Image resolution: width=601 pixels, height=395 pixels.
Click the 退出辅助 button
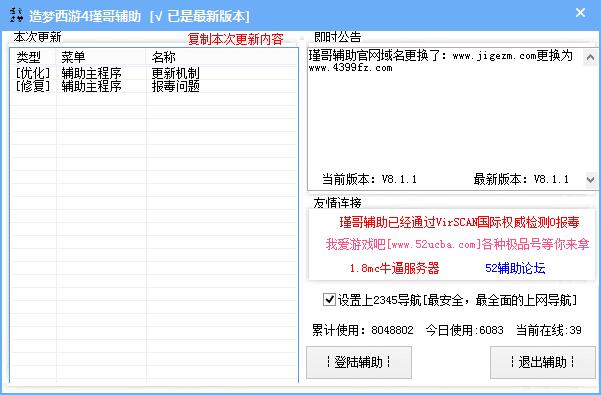543,362
